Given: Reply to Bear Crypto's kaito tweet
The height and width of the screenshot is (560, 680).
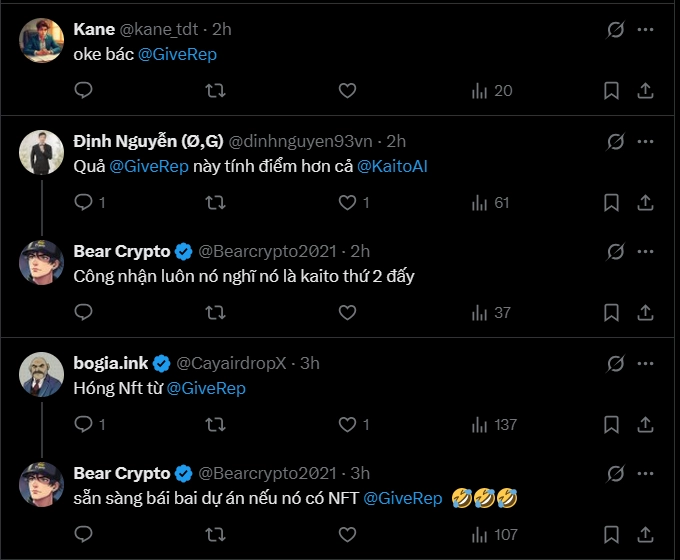Looking at the screenshot, I should click(84, 313).
